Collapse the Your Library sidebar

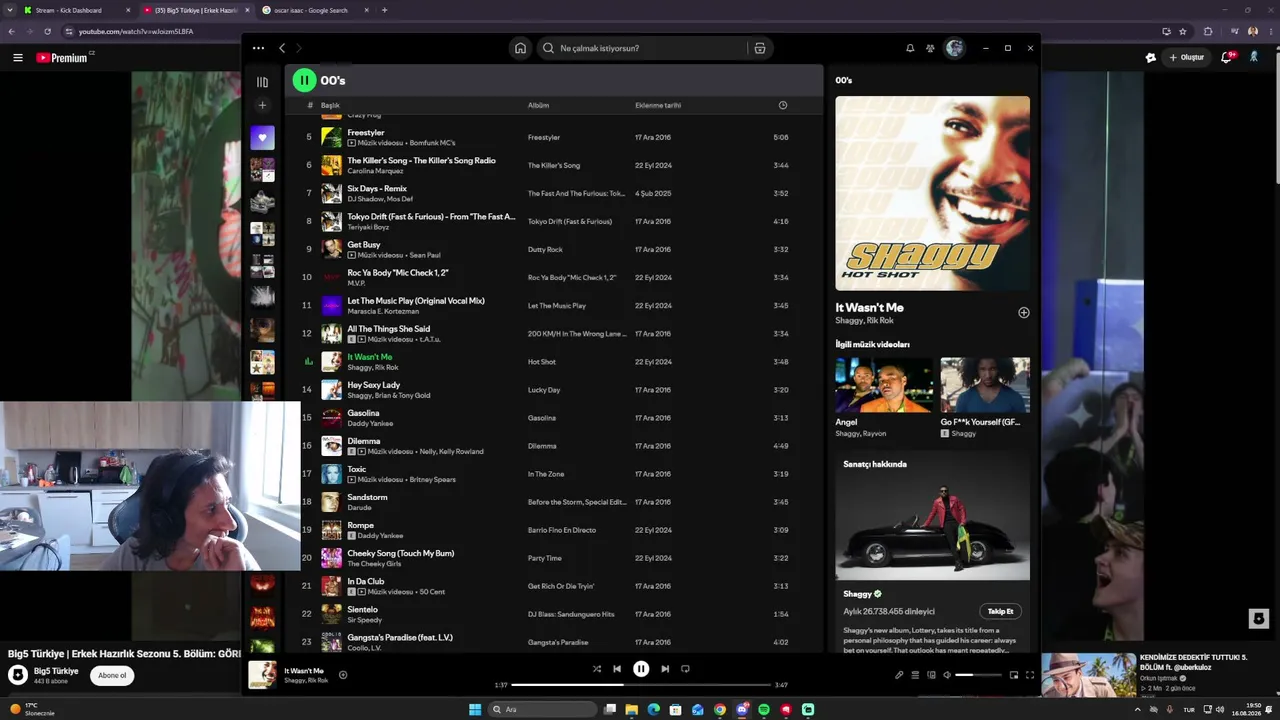(262, 82)
